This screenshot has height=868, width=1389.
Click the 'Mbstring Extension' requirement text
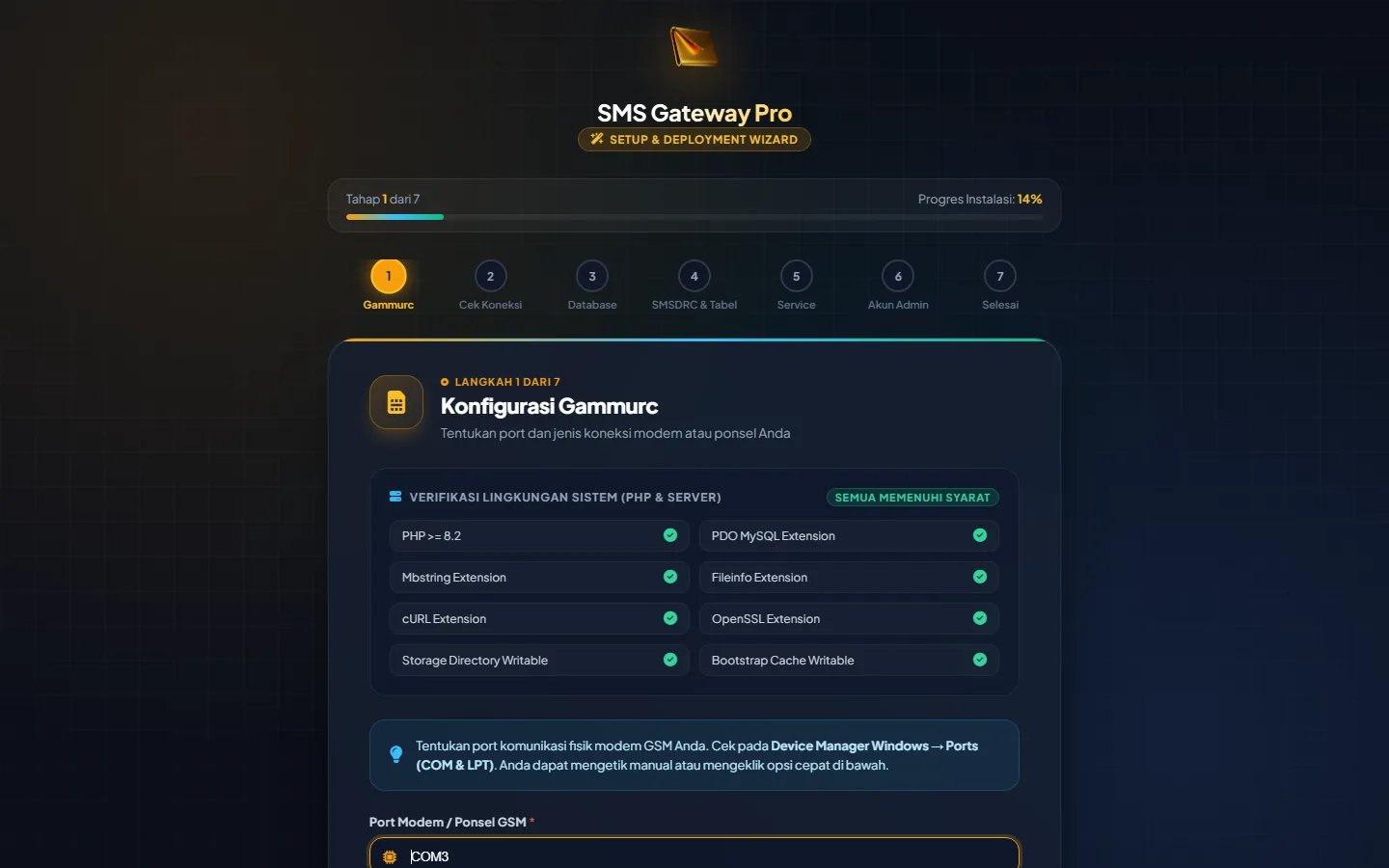(454, 578)
